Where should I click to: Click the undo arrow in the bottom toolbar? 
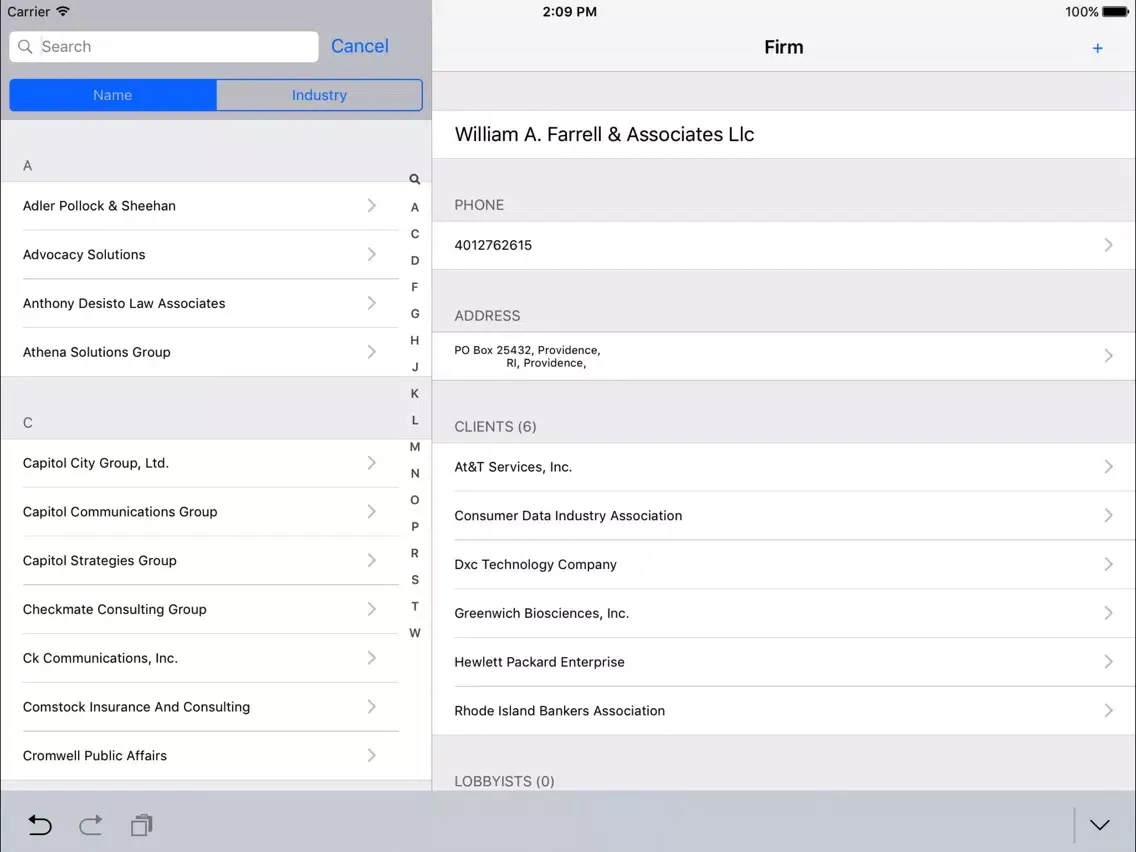tap(40, 824)
